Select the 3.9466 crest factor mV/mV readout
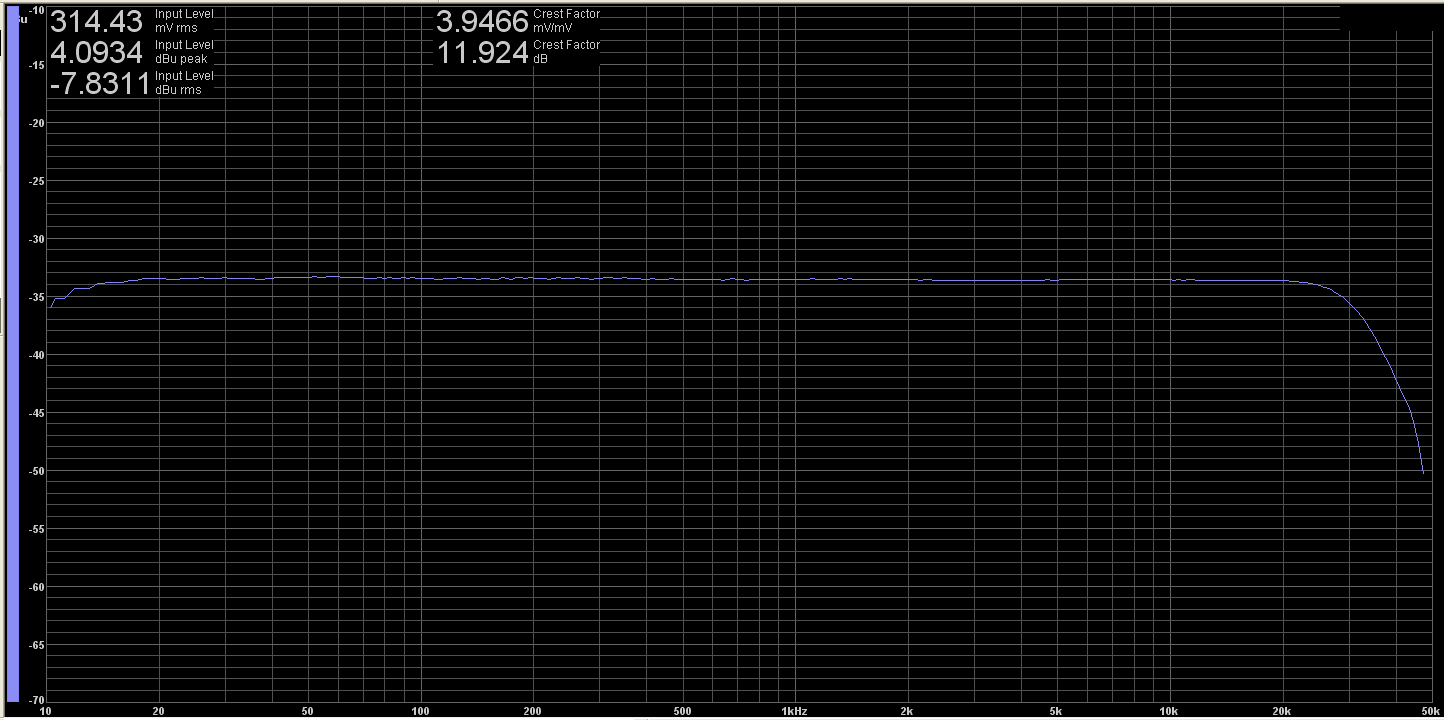1444x720 pixels. pos(482,21)
